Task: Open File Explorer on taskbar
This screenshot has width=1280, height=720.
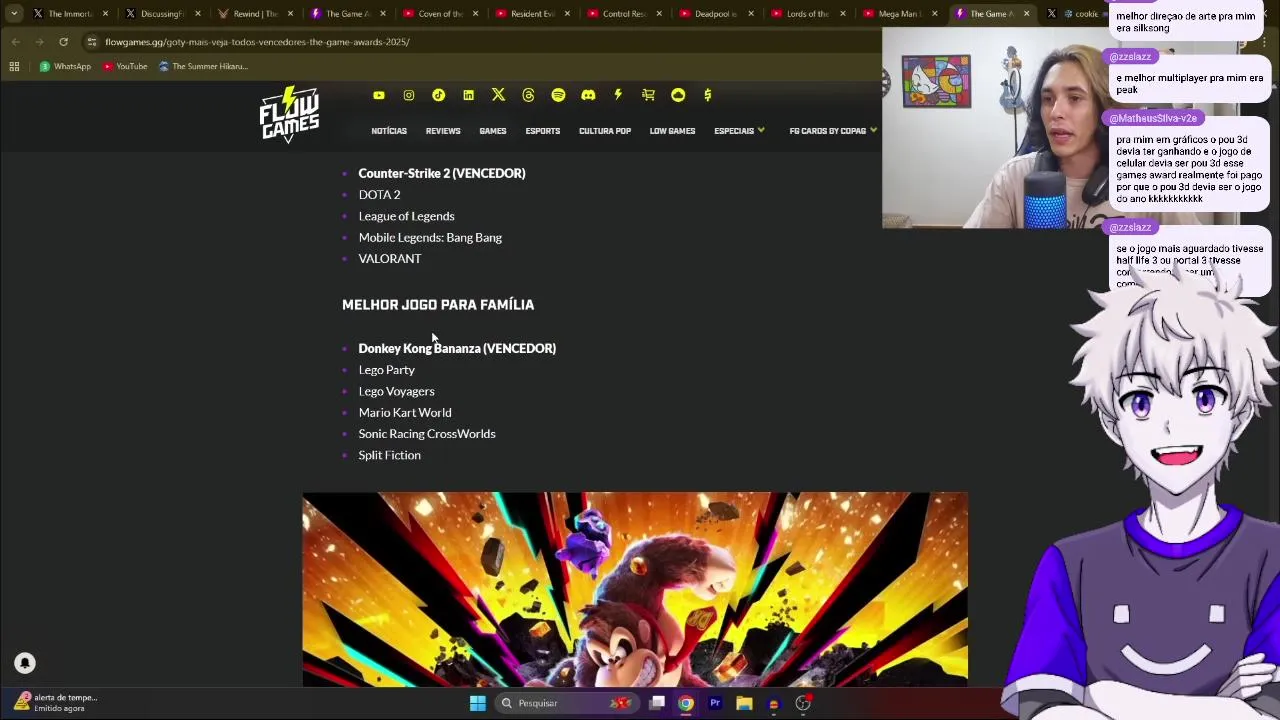Action: (x=744, y=703)
